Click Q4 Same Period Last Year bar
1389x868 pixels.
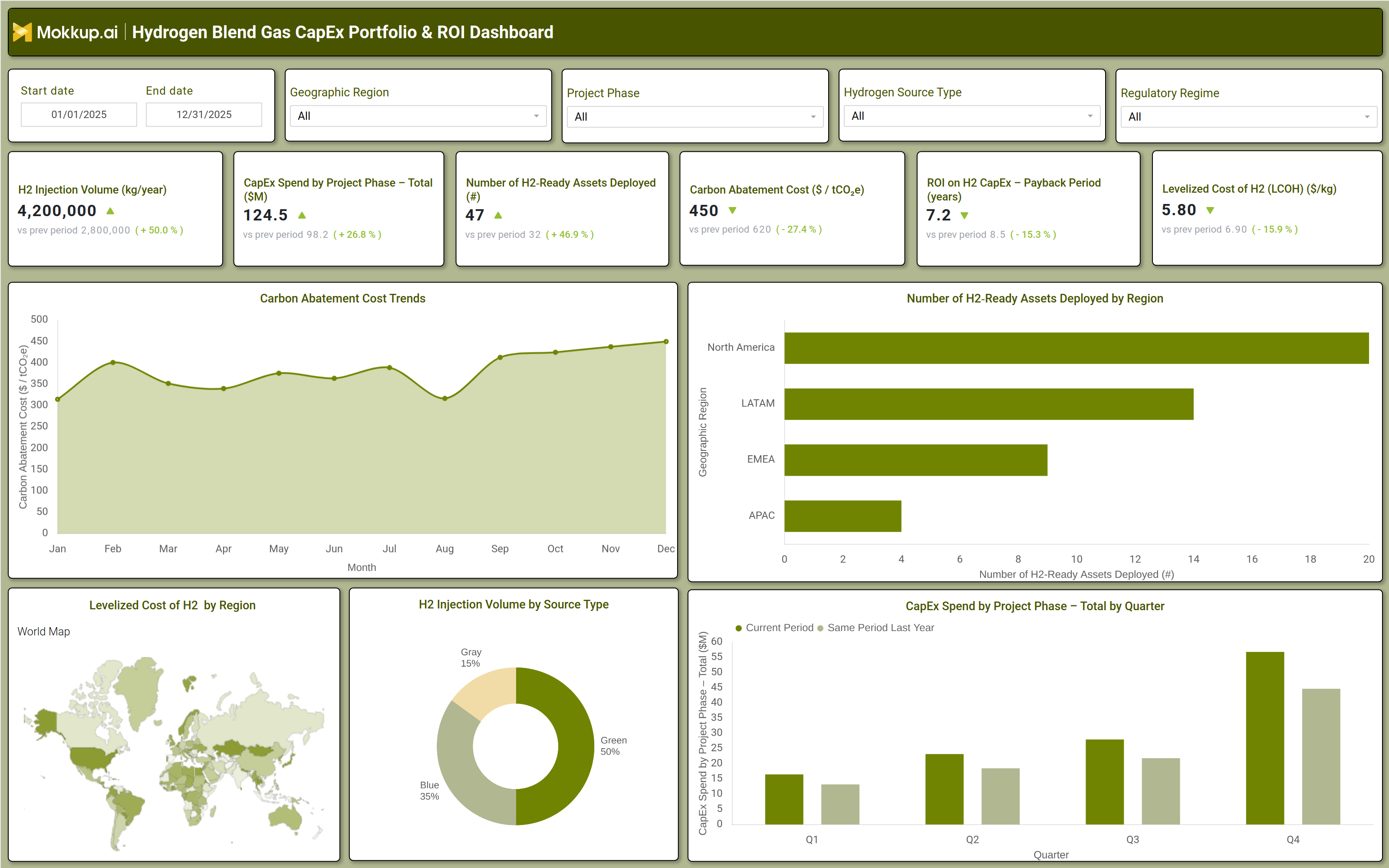pyautogui.click(x=1321, y=756)
